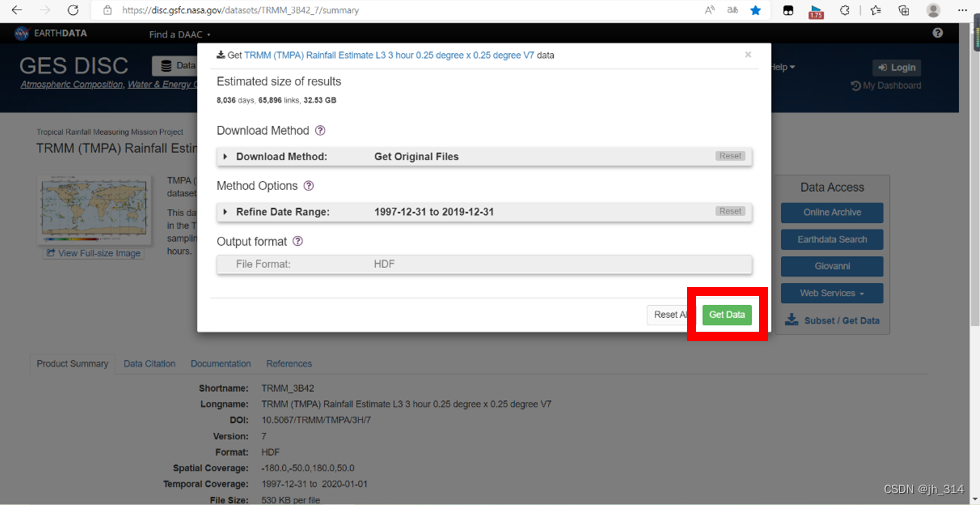Click the GES DISC title
Viewport: 980px width, 506px height.
74,66
